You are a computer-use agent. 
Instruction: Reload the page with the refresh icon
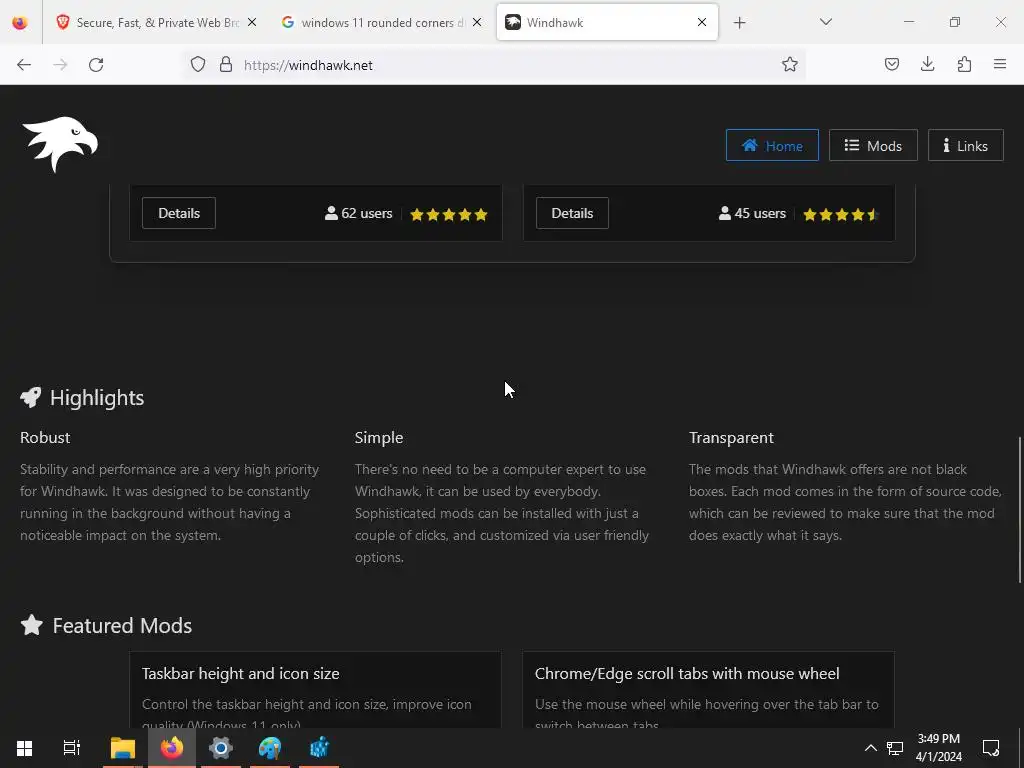[96, 65]
